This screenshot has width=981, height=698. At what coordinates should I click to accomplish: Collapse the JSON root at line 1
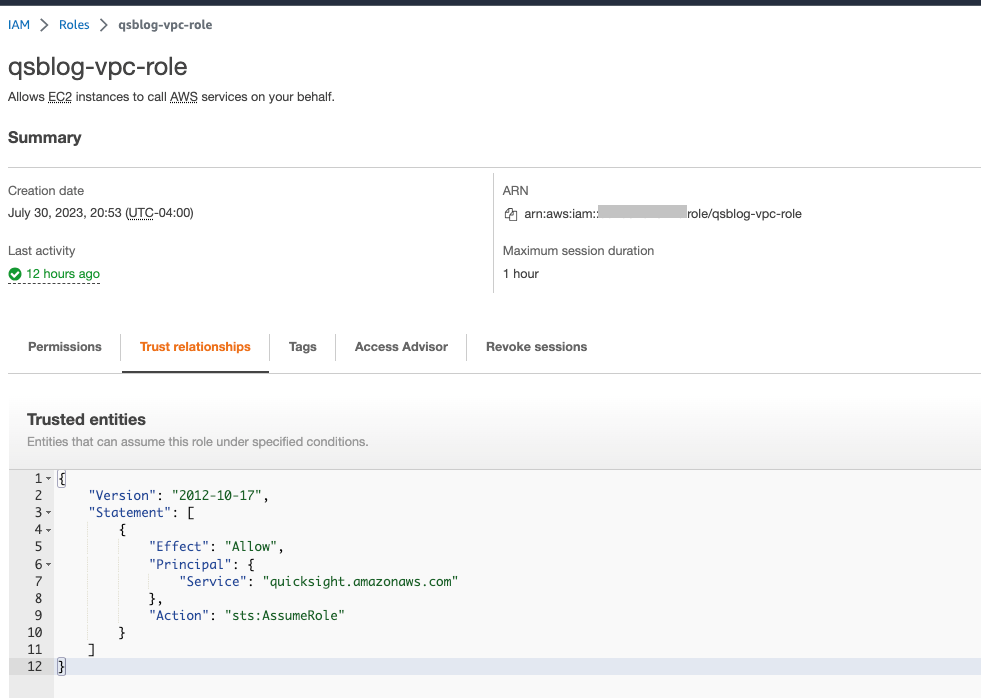(49, 479)
